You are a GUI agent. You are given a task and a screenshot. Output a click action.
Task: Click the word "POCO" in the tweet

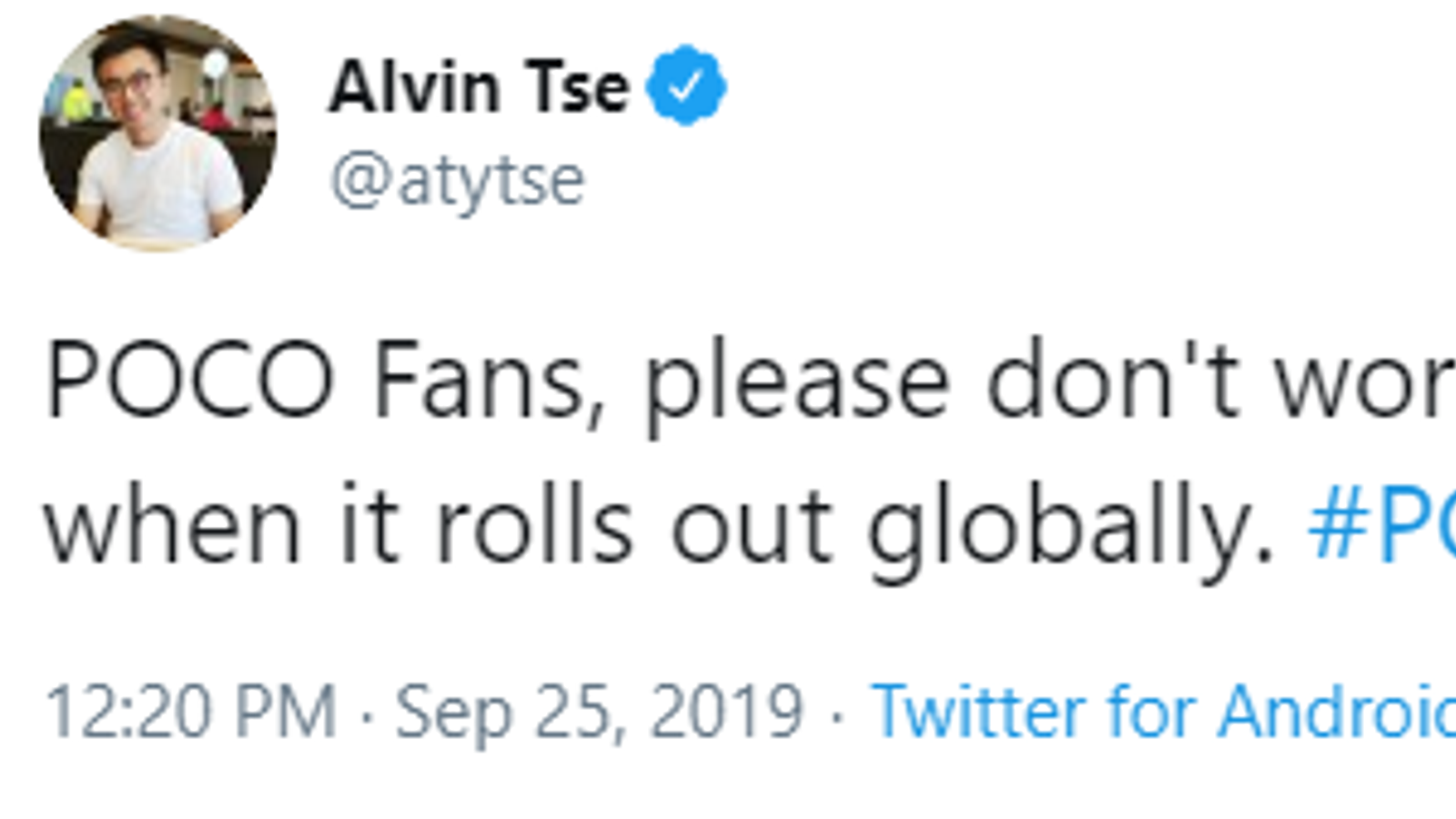190,380
